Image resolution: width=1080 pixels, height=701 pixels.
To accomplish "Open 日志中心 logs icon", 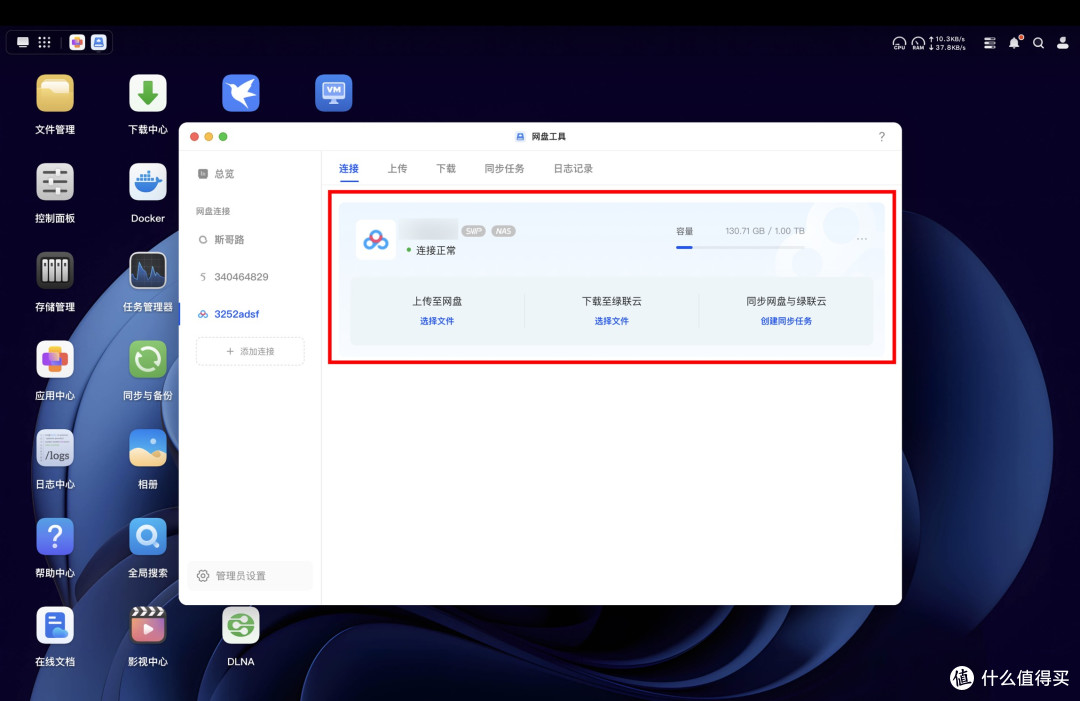I will pyautogui.click(x=55, y=448).
